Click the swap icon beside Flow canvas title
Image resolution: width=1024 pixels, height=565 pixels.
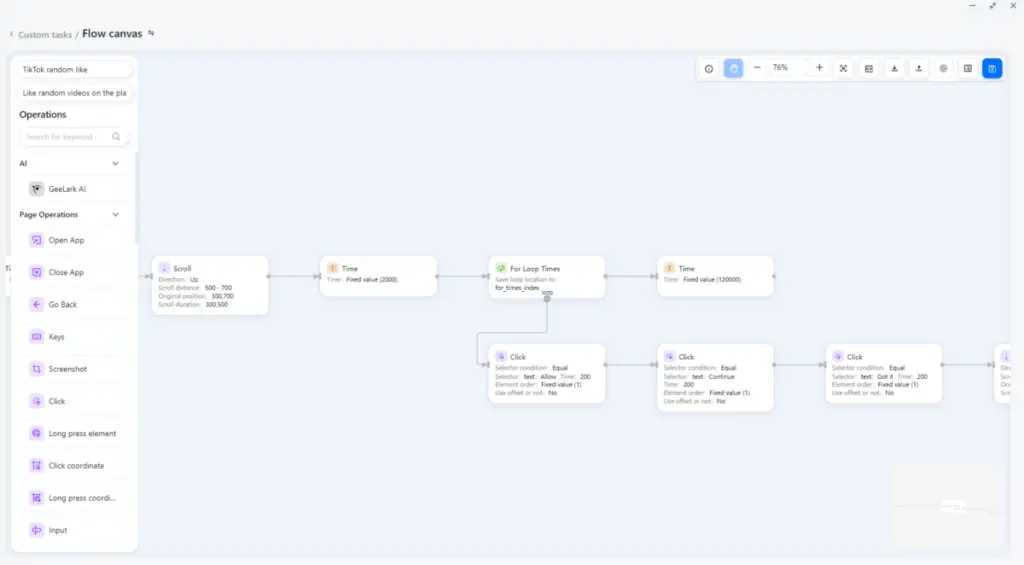point(152,33)
